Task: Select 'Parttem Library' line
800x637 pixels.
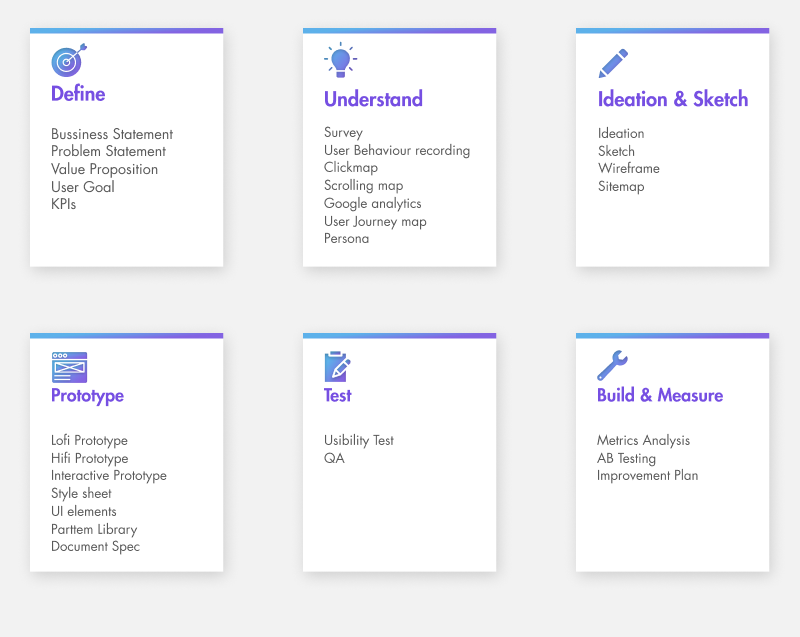Action: [94, 529]
